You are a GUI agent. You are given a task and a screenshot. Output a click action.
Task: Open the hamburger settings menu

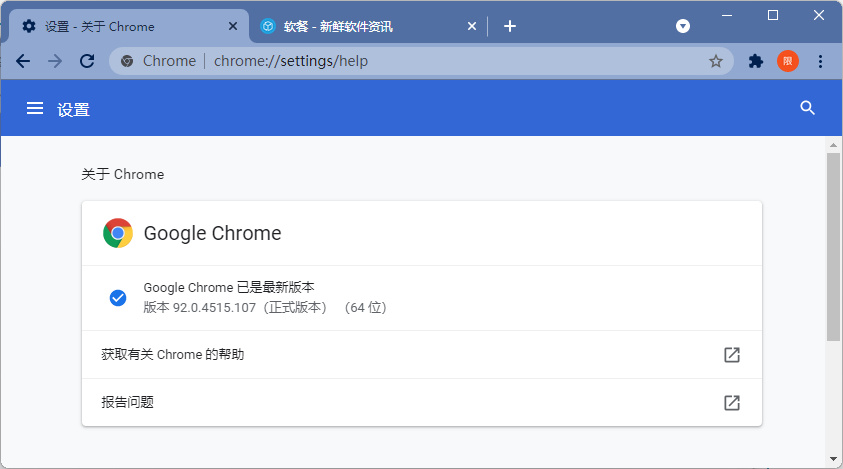pyautogui.click(x=35, y=109)
